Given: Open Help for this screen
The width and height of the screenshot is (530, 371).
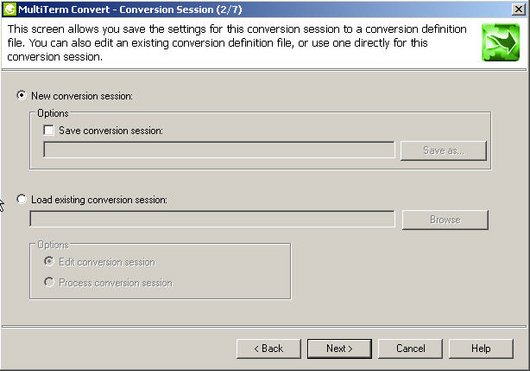Looking at the screenshot, I should (x=481, y=349).
